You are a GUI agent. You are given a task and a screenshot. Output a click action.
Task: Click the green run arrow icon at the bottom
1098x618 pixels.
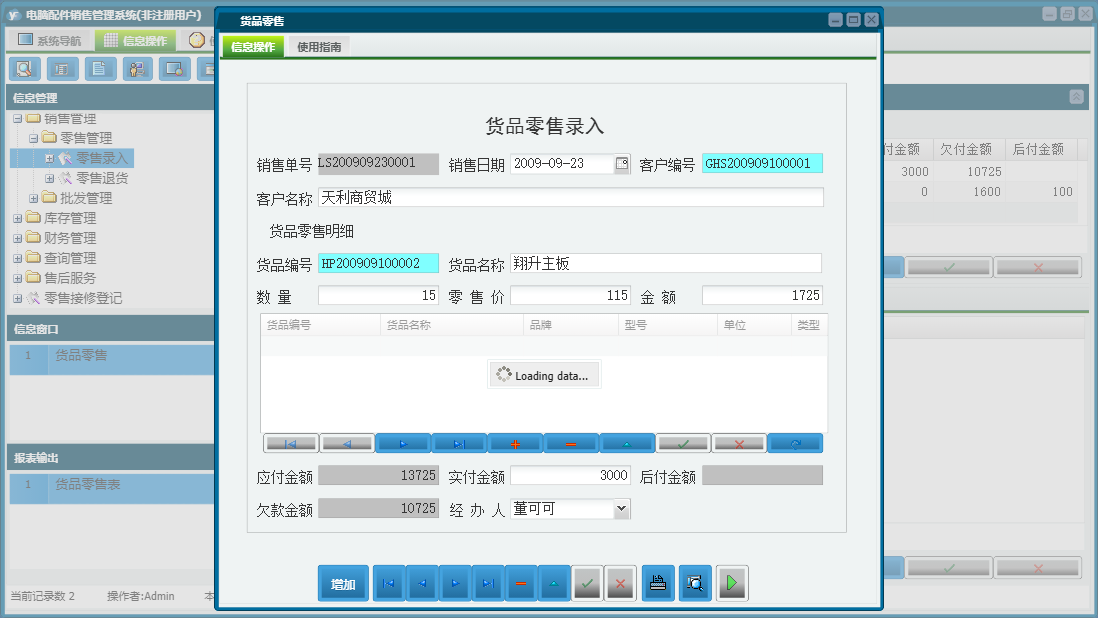coord(731,583)
